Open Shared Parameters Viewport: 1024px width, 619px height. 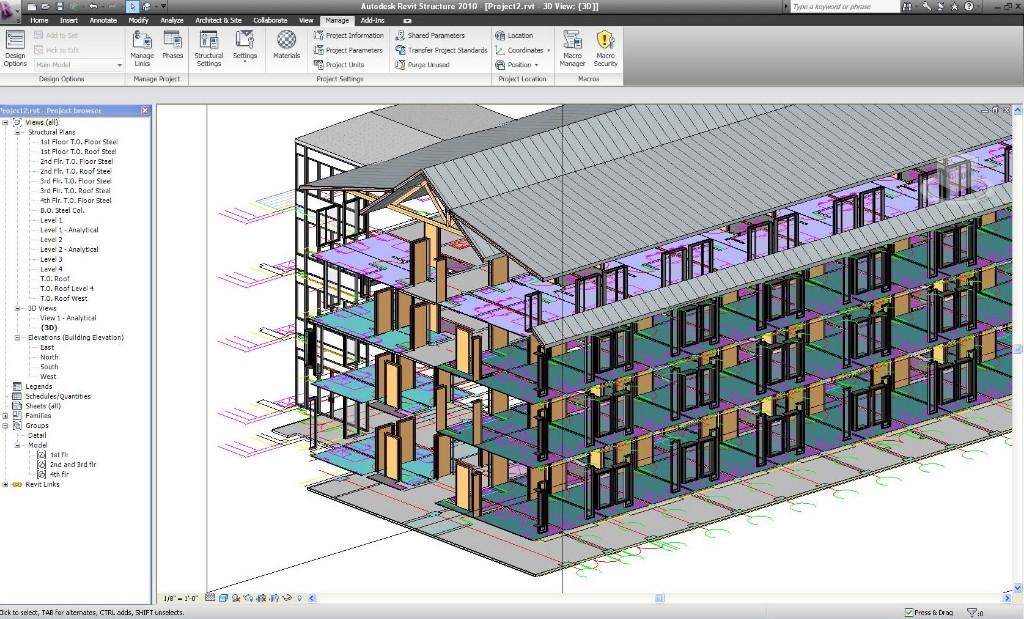430,35
